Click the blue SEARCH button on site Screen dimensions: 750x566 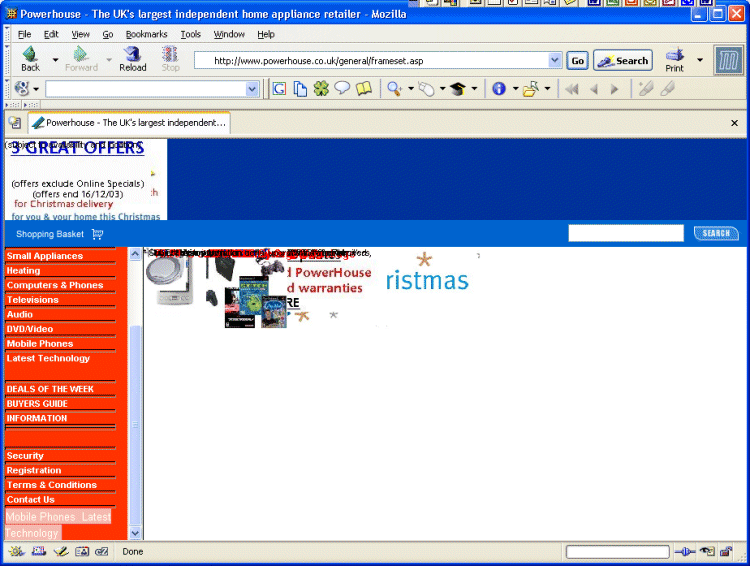[x=716, y=233]
